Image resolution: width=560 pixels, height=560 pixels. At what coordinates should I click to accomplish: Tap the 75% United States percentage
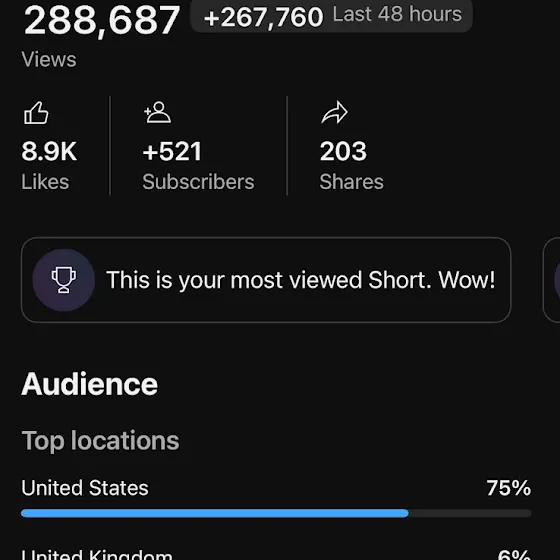pyautogui.click(x=509, y=488)
